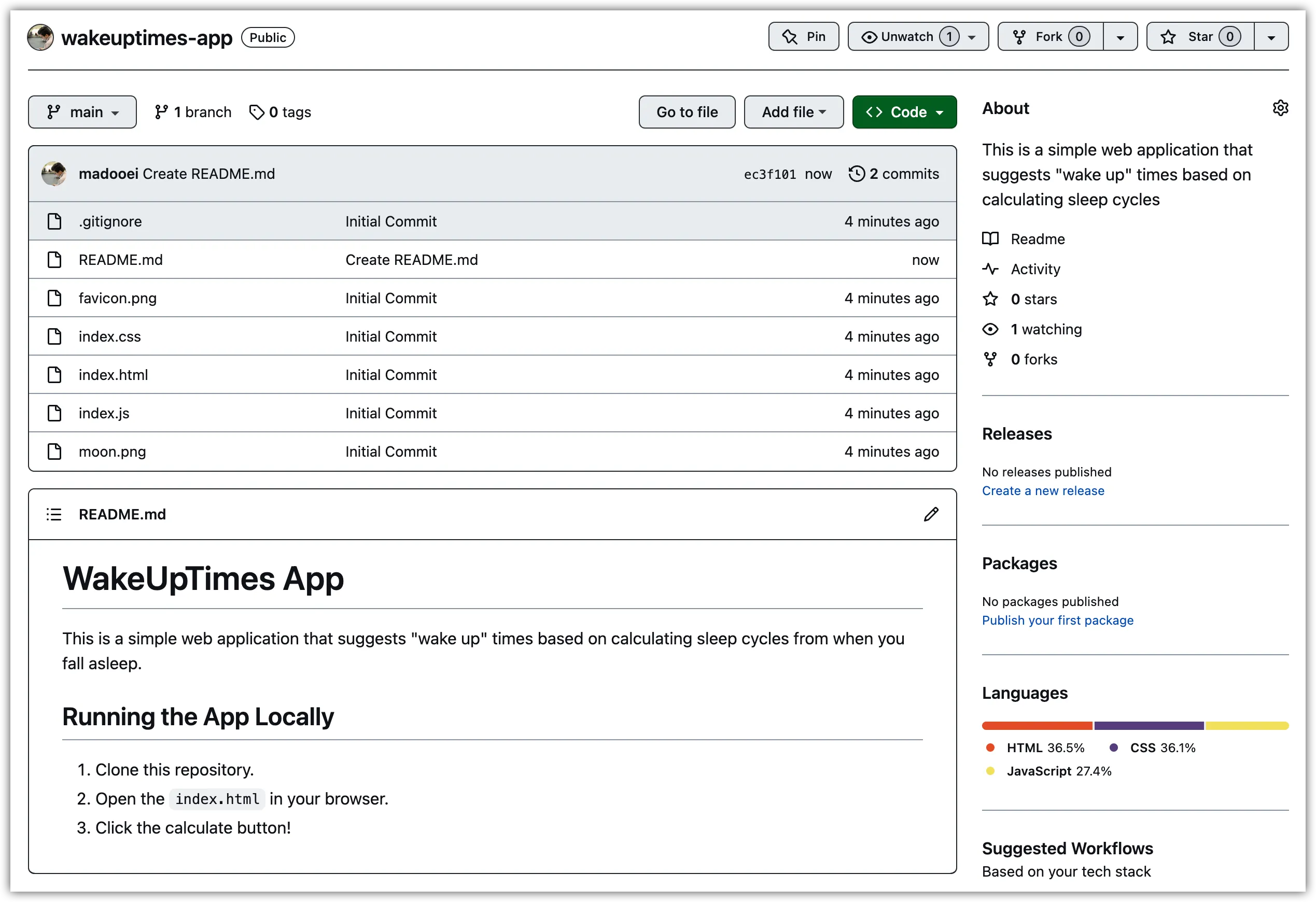1316x902 pixels.
Task: Click the Go to file button
Action: click(x=687, y=112)
